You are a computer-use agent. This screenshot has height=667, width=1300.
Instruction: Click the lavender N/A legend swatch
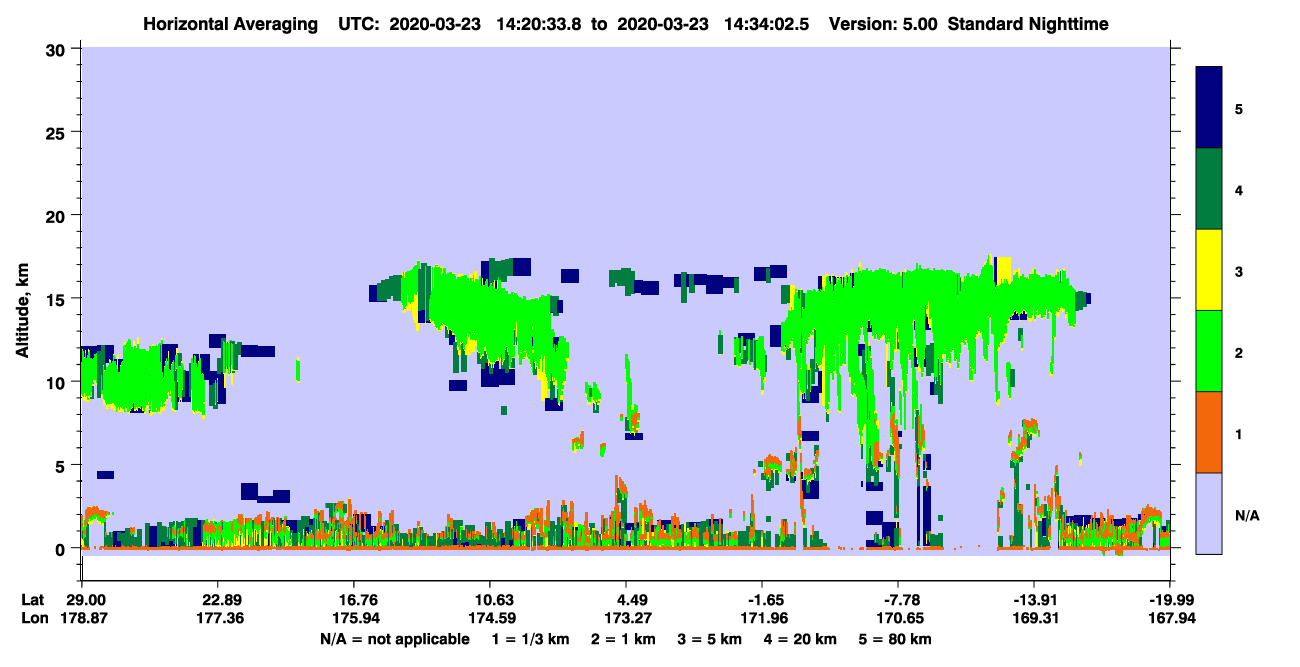coord(1210,513)
